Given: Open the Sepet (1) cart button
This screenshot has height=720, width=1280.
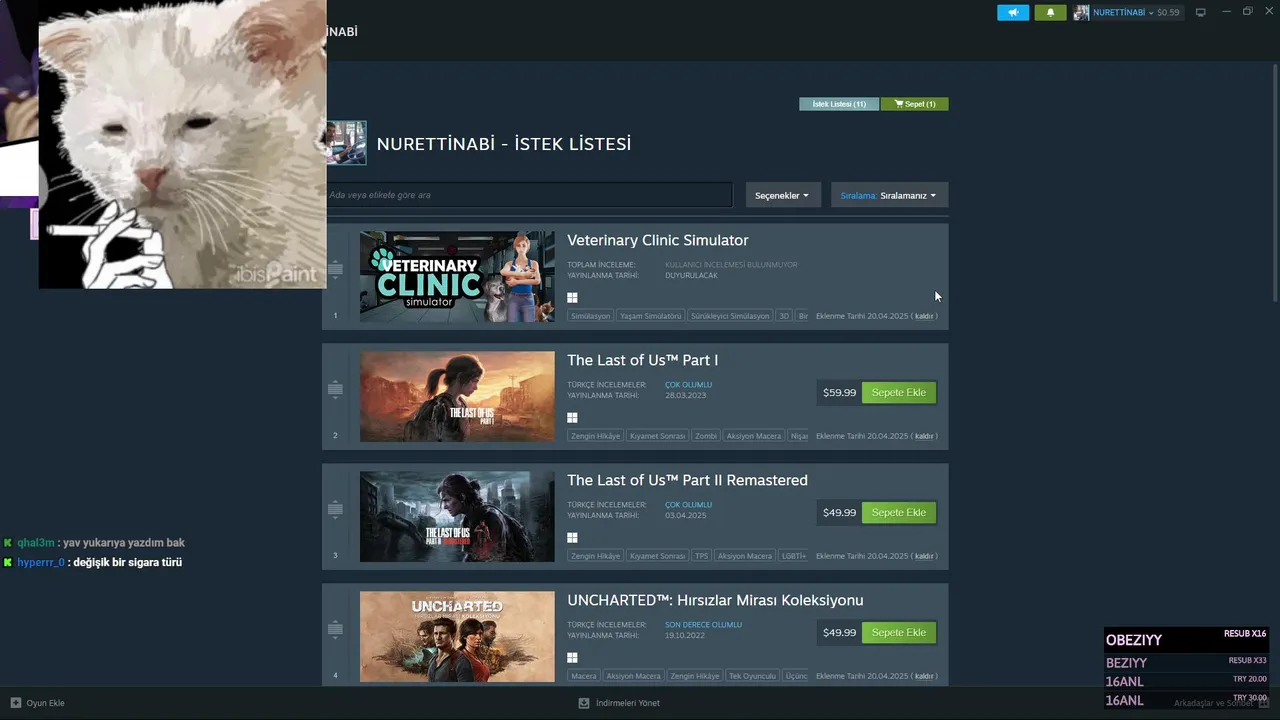Looking at the screenshot, I should coord(915,104).
